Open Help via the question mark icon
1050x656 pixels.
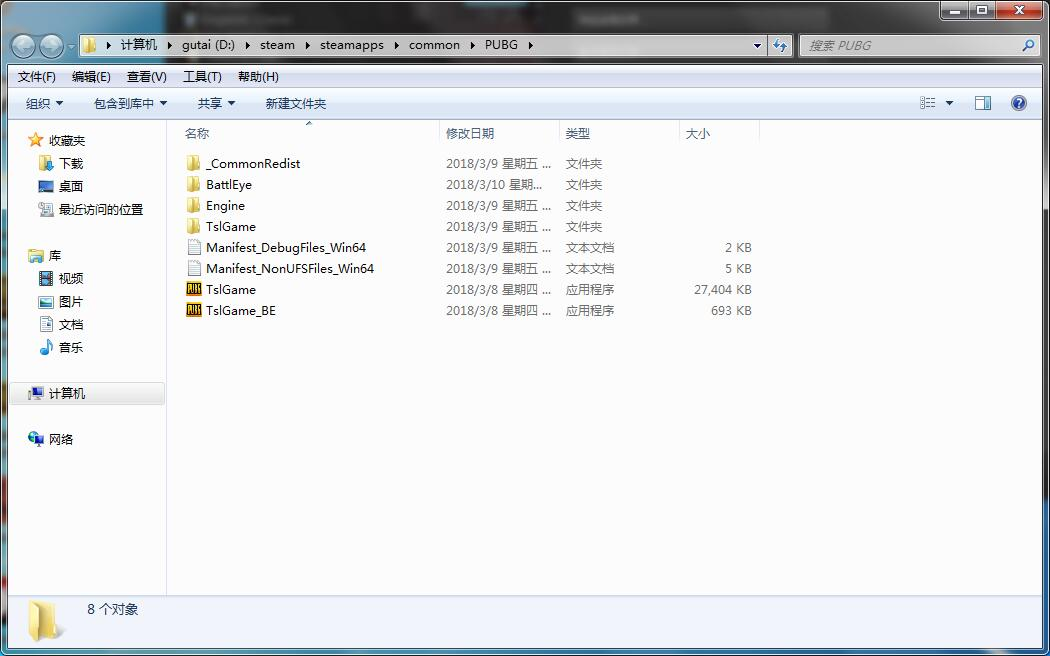1019,103
